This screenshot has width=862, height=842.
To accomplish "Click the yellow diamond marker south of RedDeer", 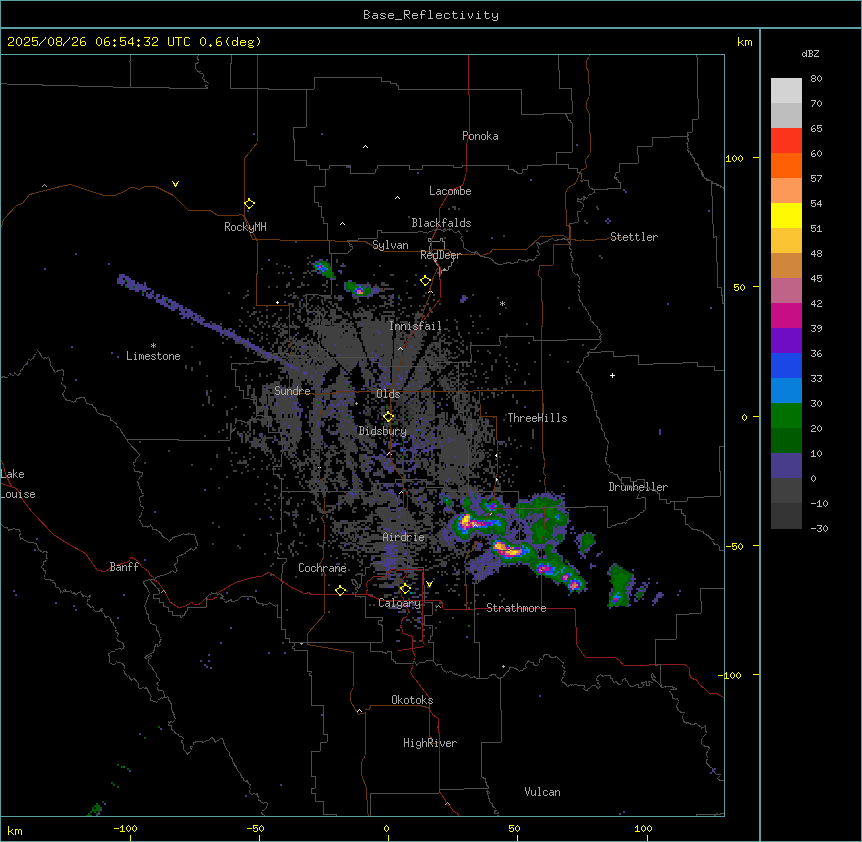I will point(426,281).
